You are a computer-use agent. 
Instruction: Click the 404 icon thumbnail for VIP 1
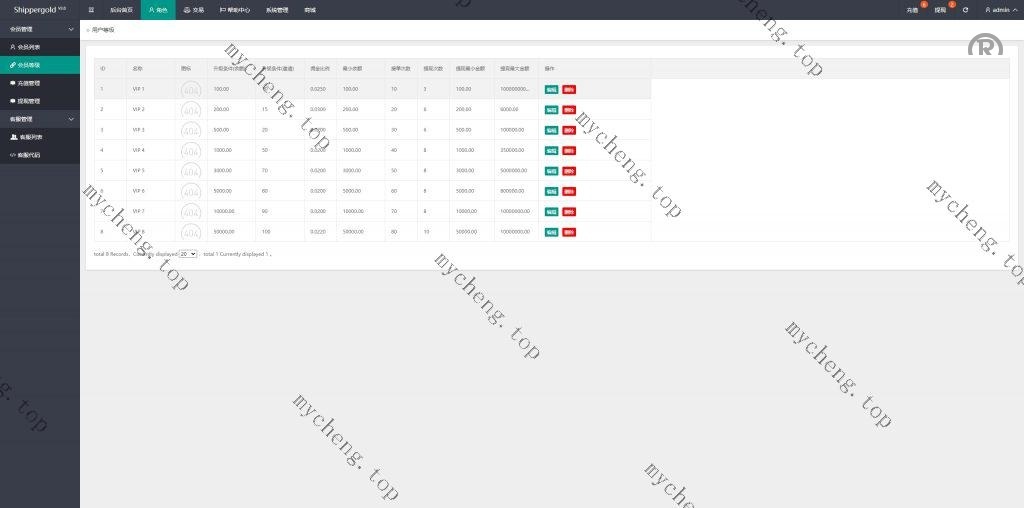[x=190, y=89]
